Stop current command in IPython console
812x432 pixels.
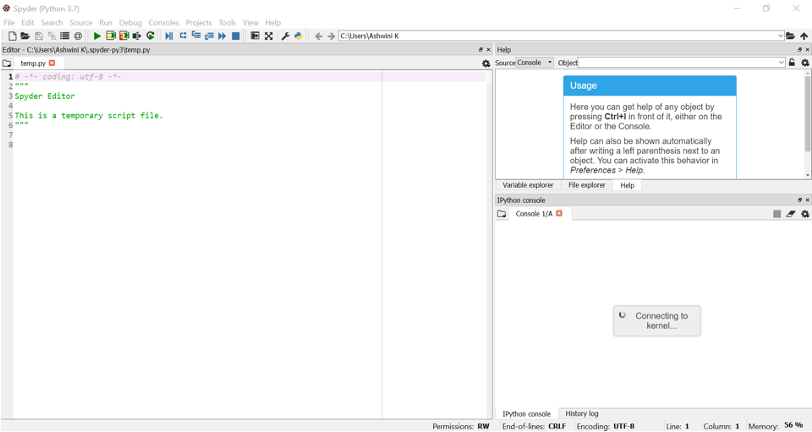(x=777, y=214)
